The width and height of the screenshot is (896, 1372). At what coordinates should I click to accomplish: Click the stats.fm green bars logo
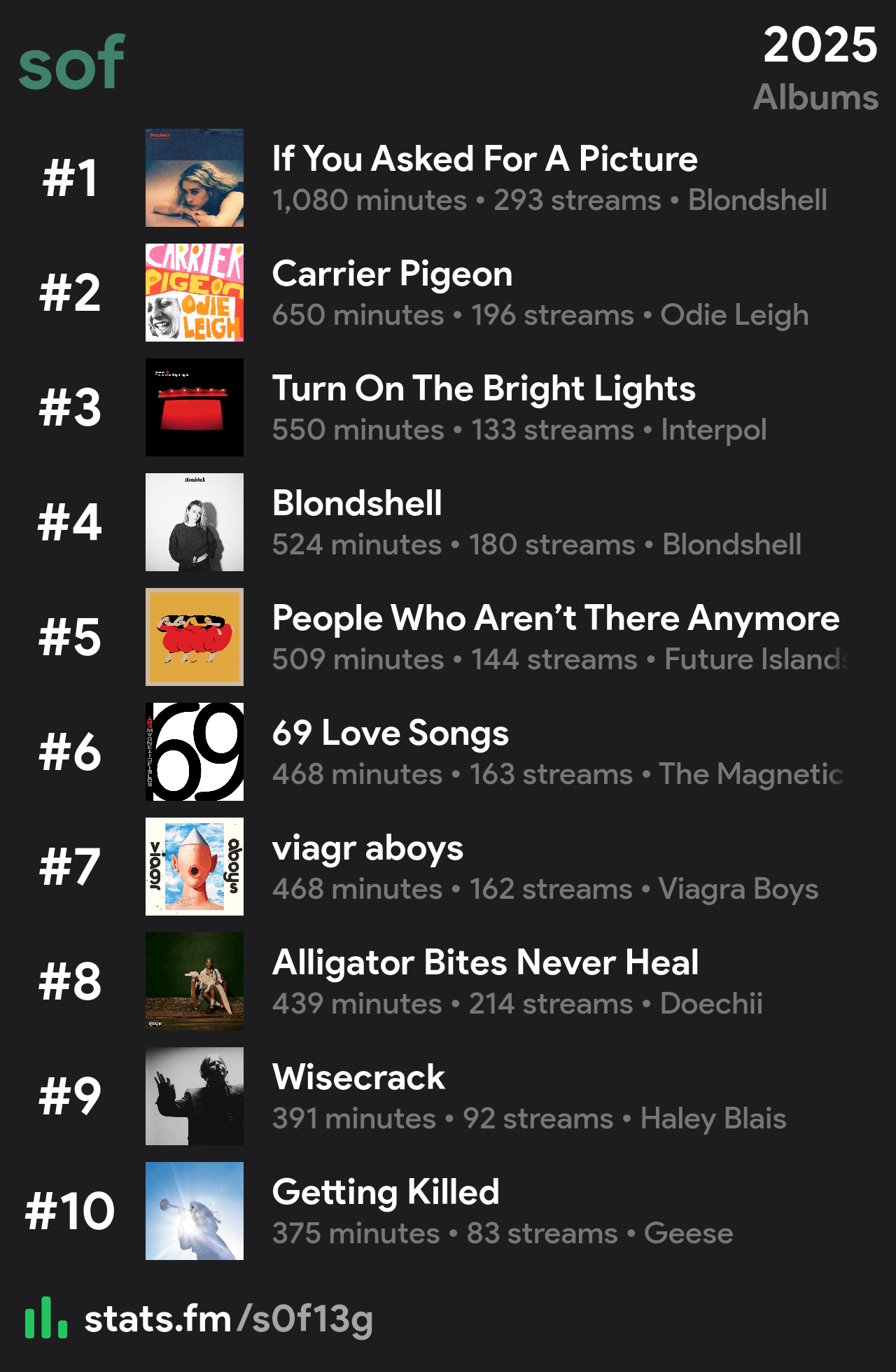(46, 1317)
